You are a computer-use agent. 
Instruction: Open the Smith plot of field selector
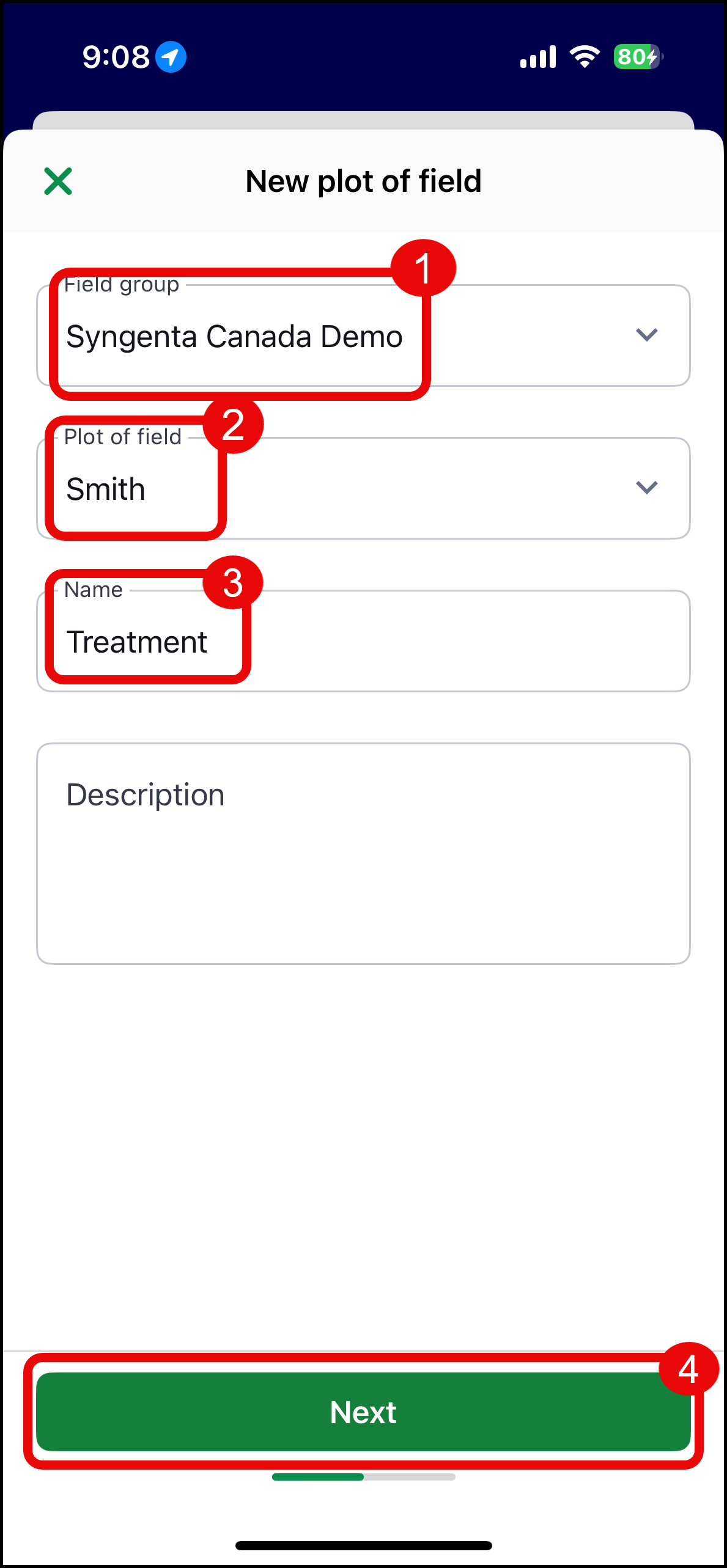[x=106, y=489]
